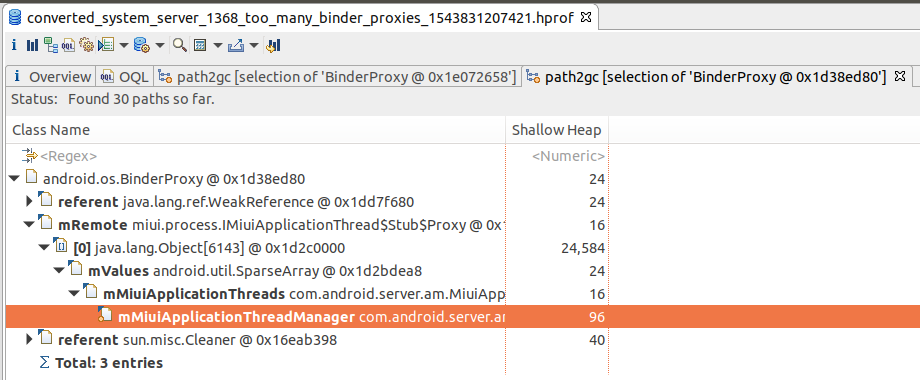Click the icon of the sun.misc.Cleaner row
Image resolution: width=920 pixels, height=380 pixels.
[46, 338]
